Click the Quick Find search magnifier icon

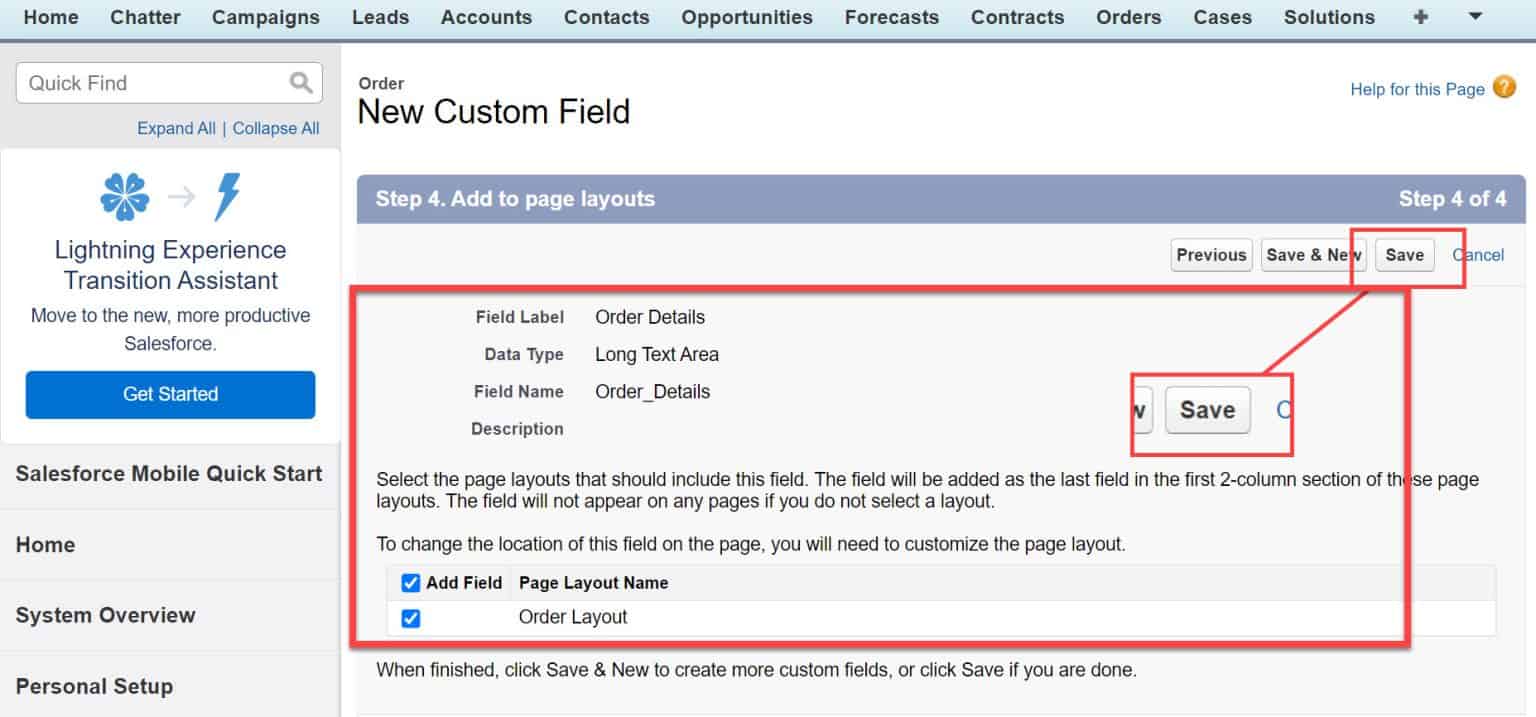click(301, 83)
